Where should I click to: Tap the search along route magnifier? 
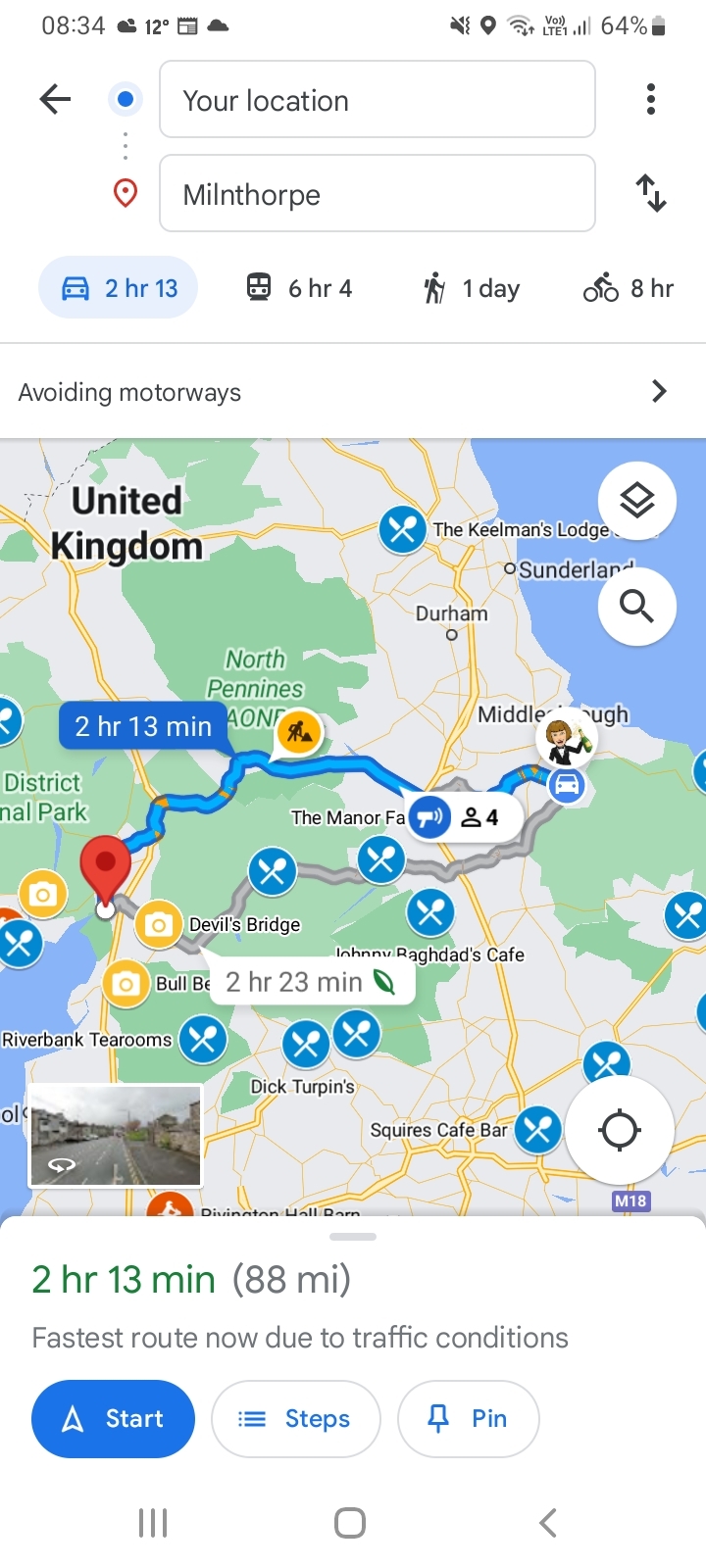pyautogui.click(x=637, y=607)
